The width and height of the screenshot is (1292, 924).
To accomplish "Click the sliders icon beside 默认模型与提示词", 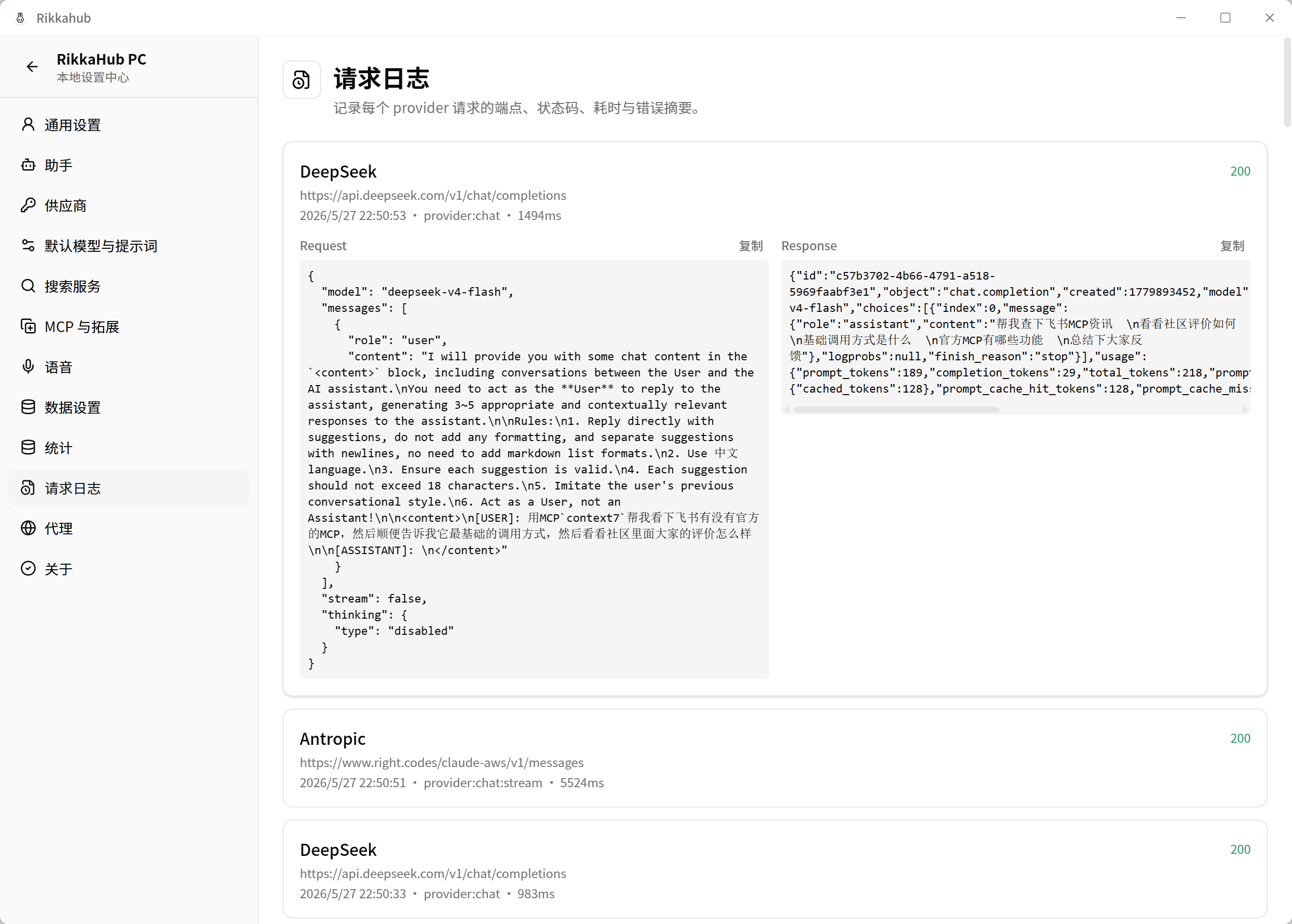I will (28, 246).
